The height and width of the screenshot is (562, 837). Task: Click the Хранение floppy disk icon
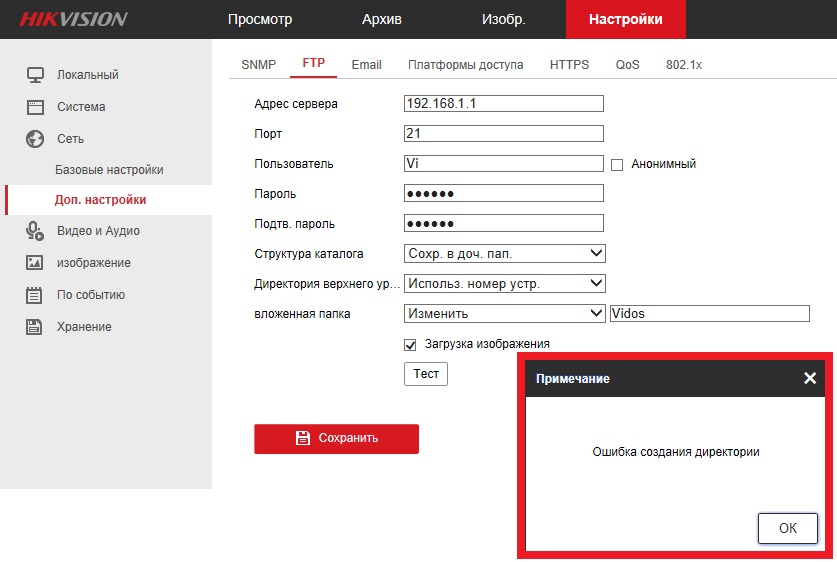pyautogui.click(x=35, y=327)
